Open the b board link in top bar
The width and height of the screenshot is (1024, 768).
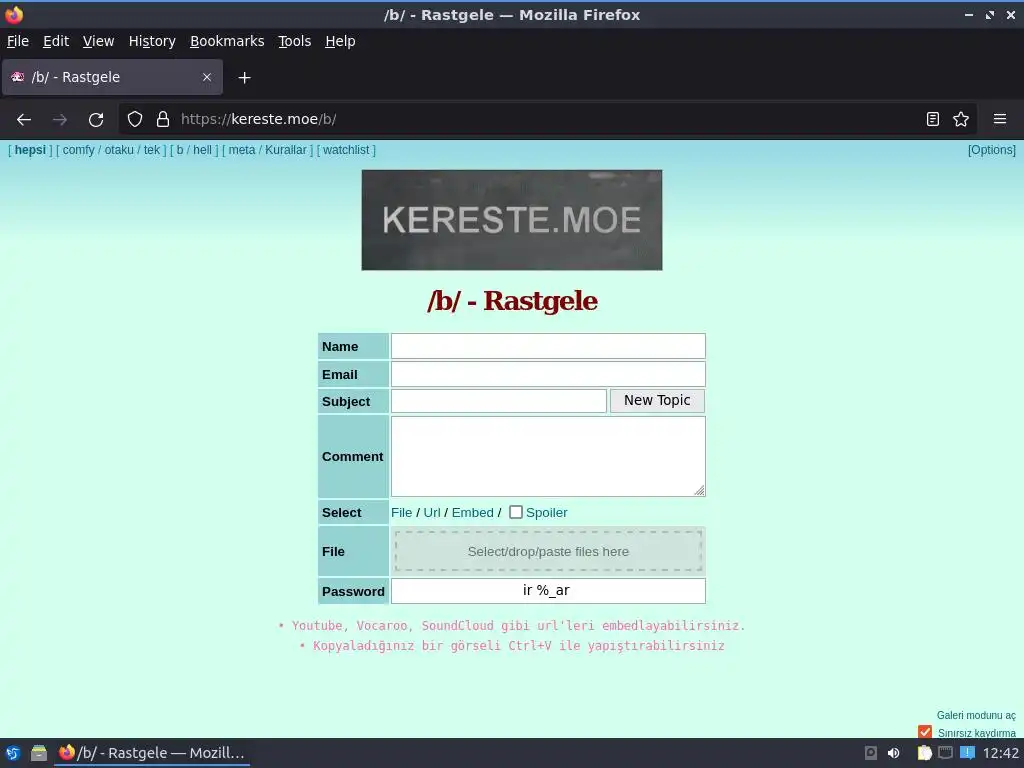tap(180, 150)
